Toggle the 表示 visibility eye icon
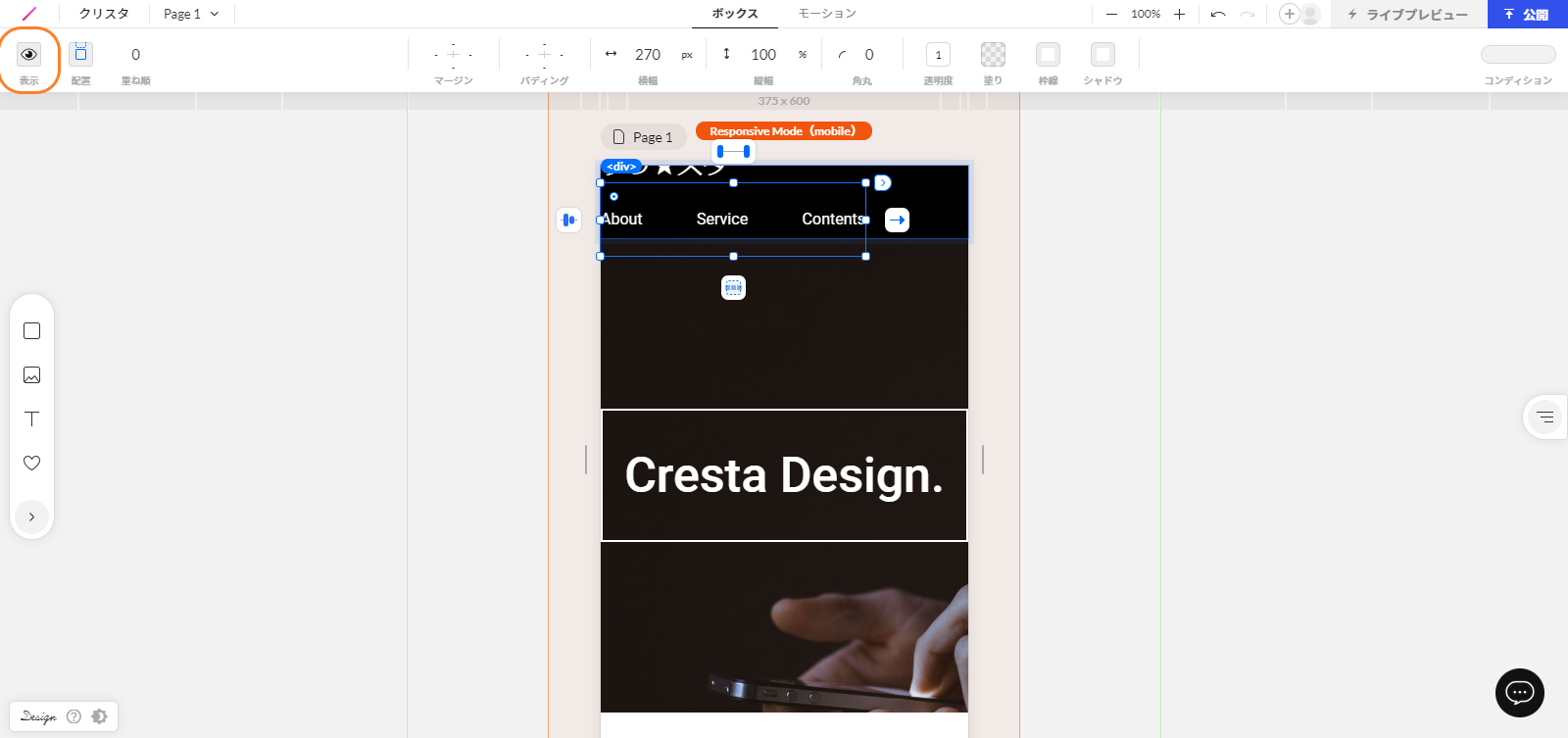1568x738 pixels. (x=28, y=55)
